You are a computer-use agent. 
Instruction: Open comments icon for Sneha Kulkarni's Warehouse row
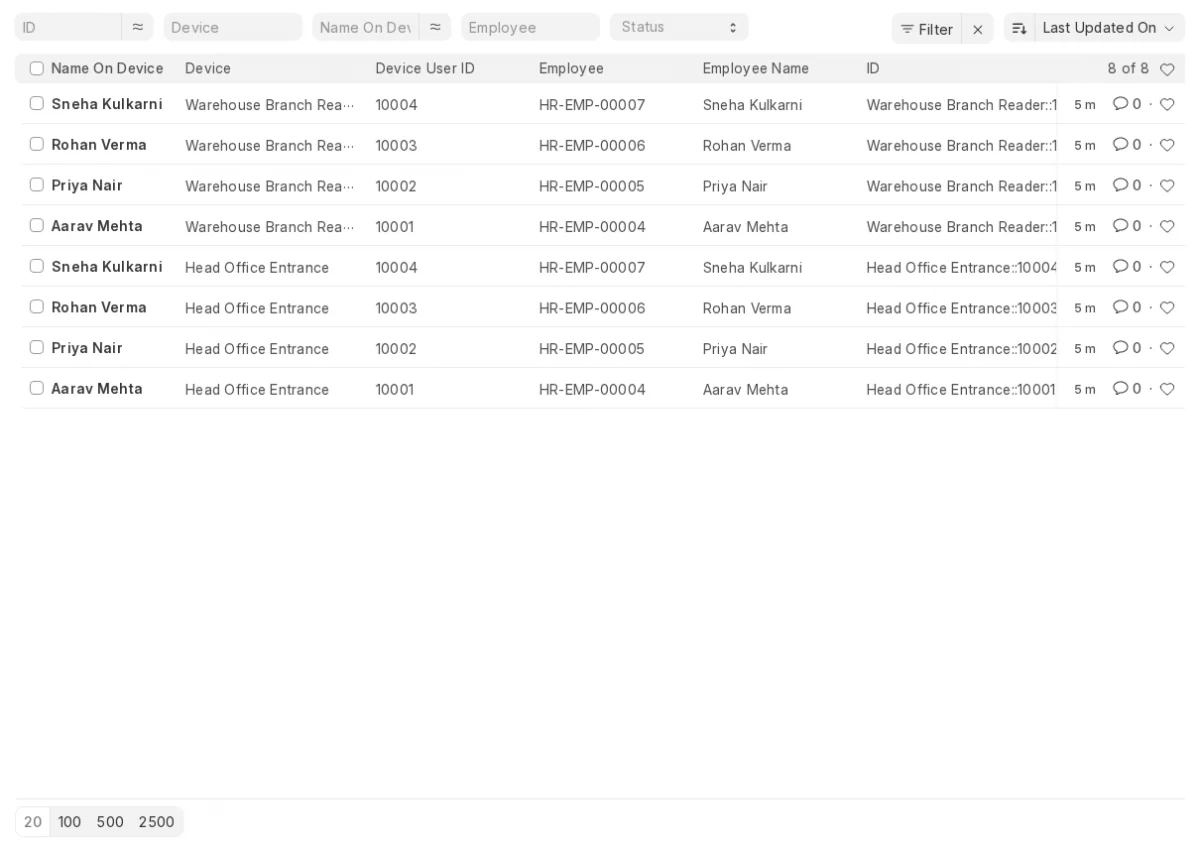[x=1120, y=104]
